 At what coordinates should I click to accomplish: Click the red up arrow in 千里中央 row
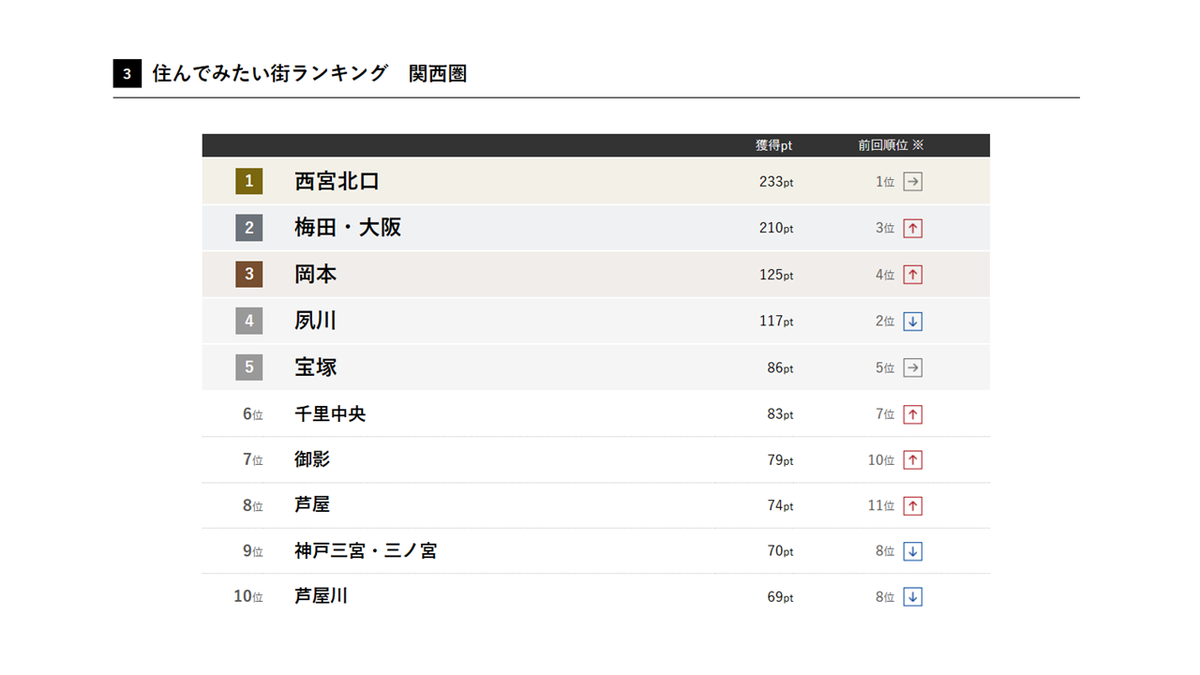(x=912, y=414)
